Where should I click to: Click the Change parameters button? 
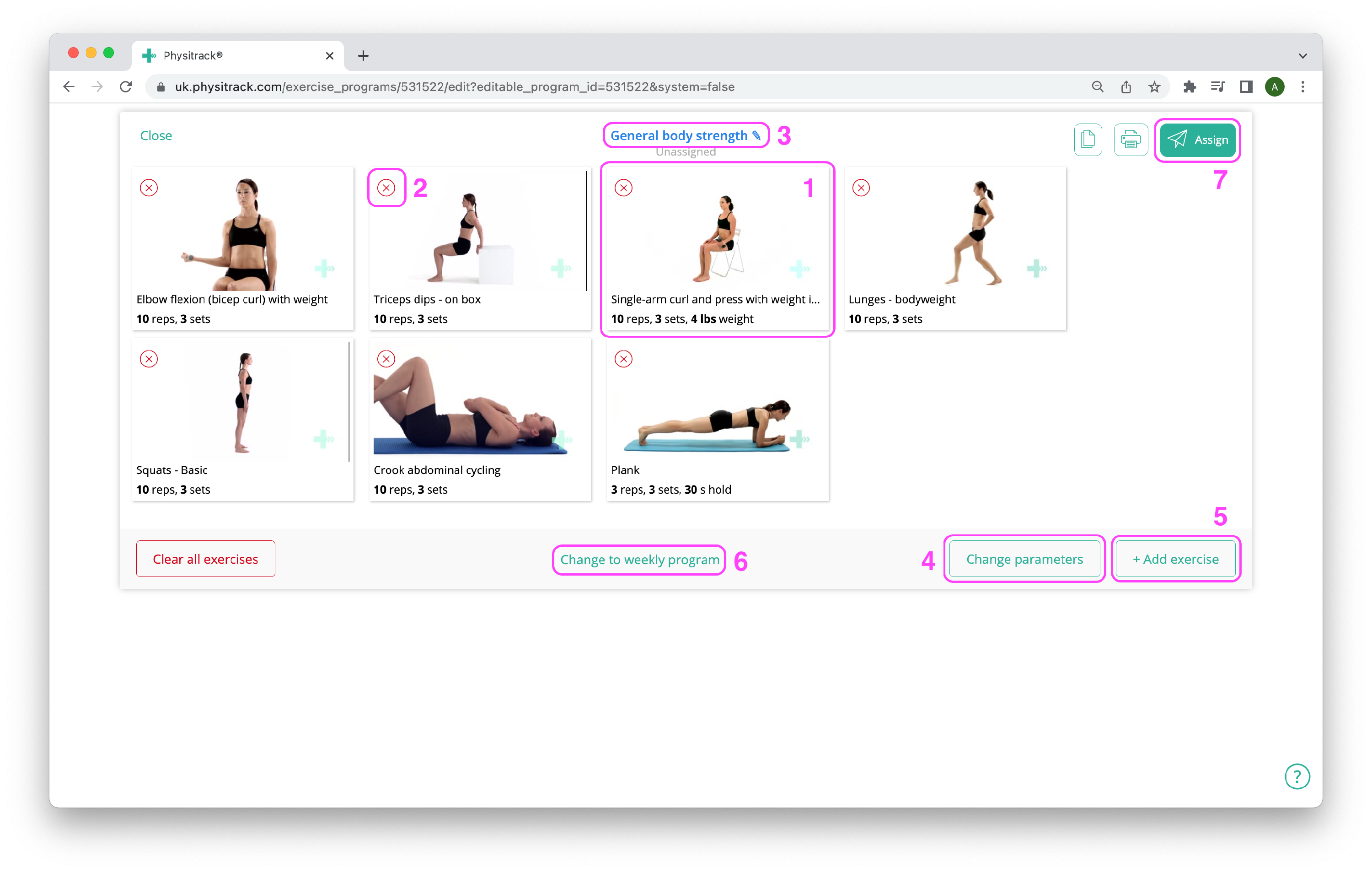pyautogui.click(x=1024, y=559)
